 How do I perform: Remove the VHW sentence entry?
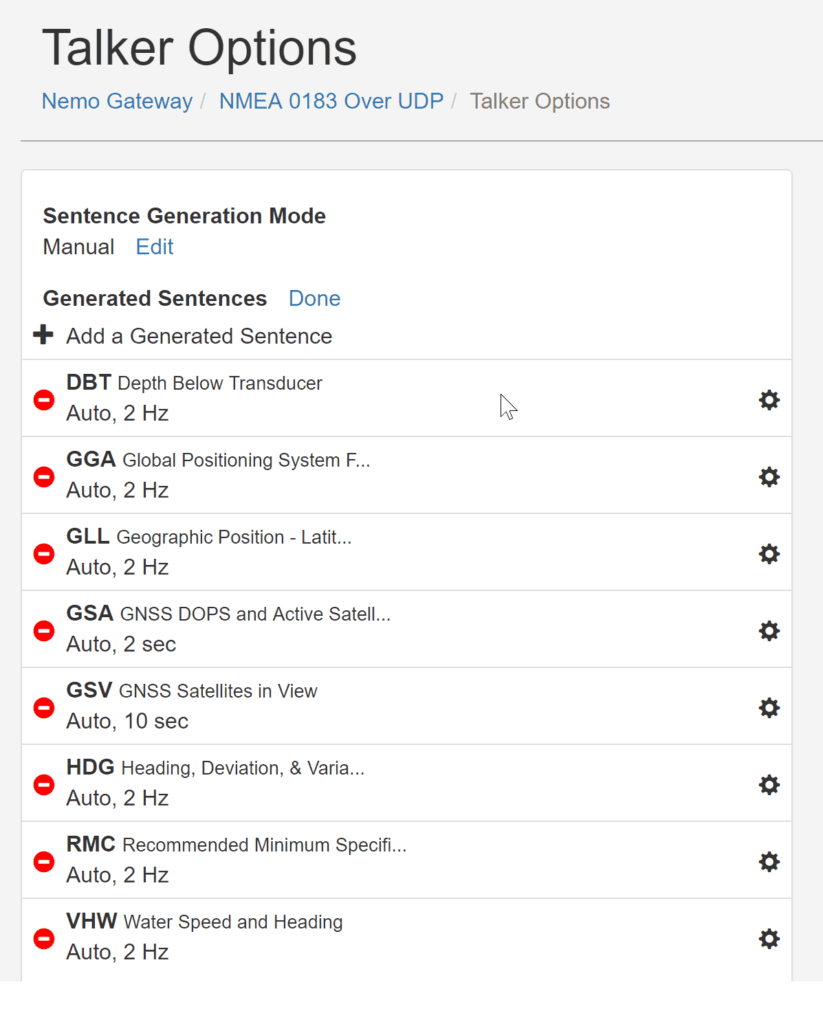(44, 939)
